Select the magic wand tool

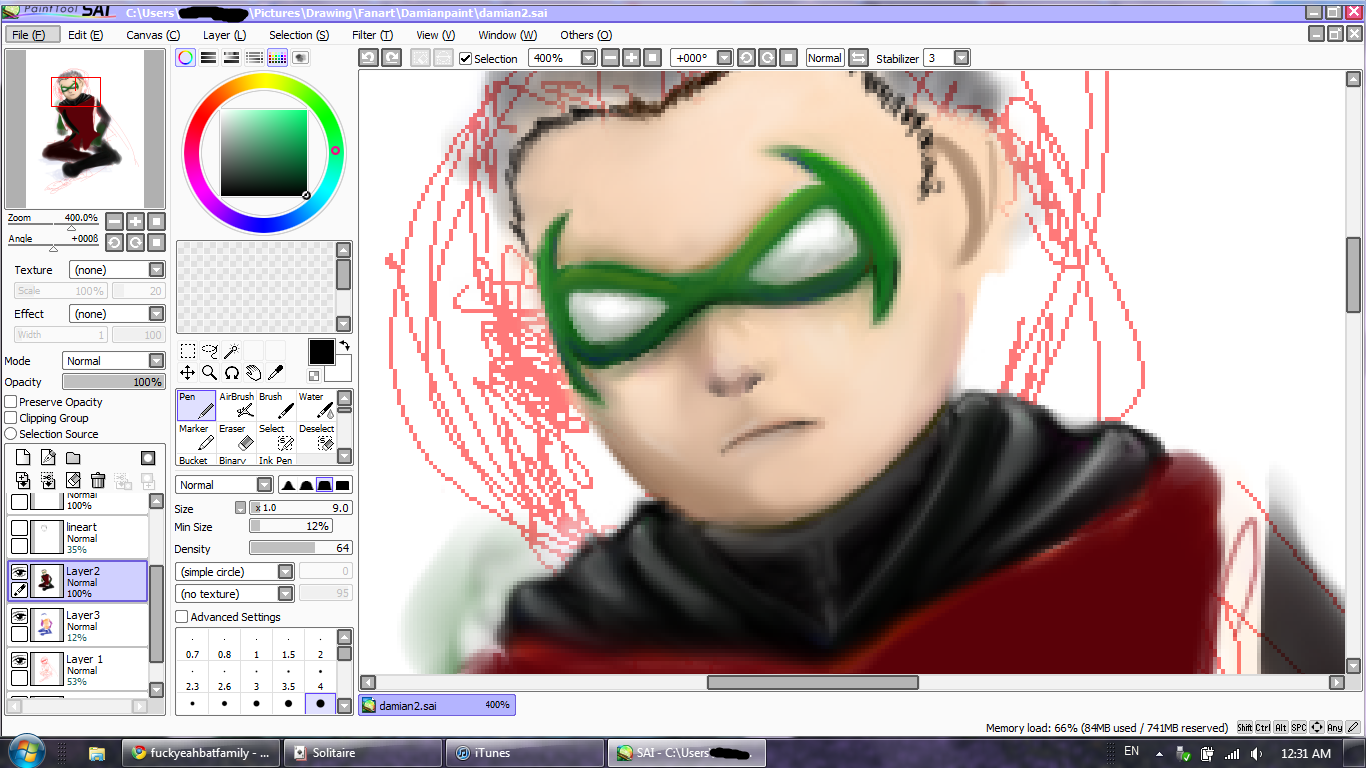[x=231, y=351]
